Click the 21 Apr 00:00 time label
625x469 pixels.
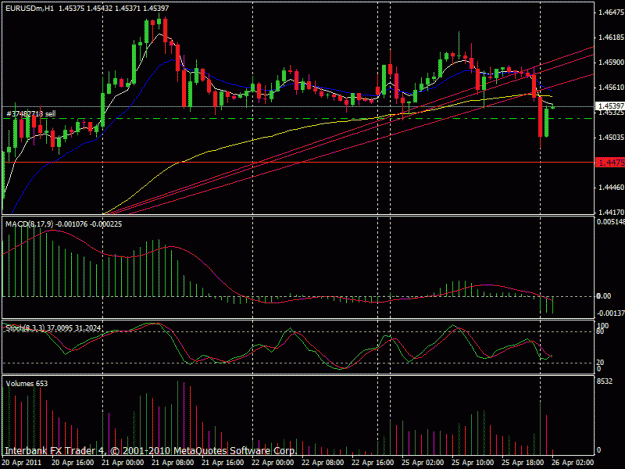click(123, 463)
